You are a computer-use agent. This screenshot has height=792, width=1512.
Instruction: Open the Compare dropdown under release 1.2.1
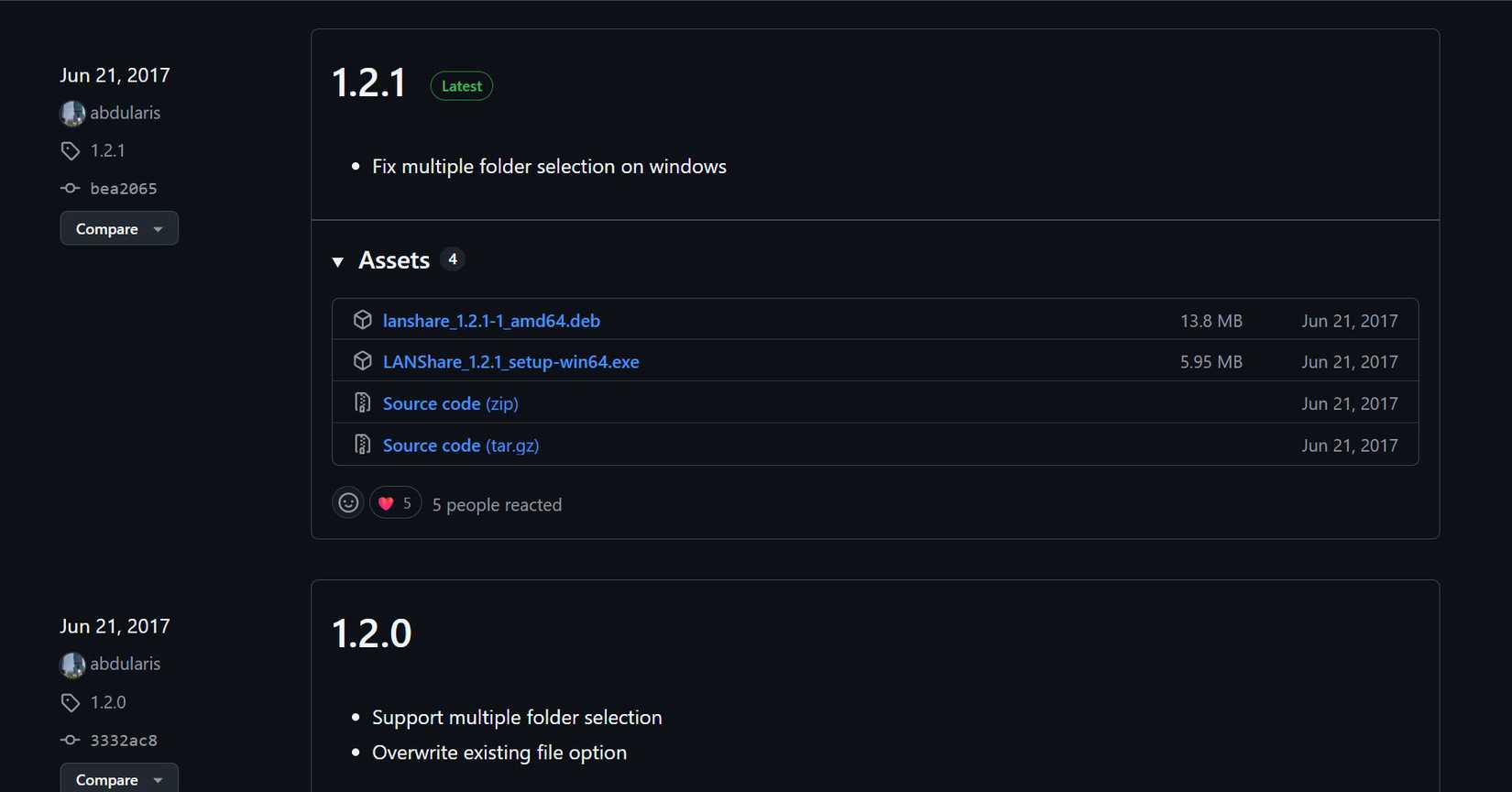118,228
